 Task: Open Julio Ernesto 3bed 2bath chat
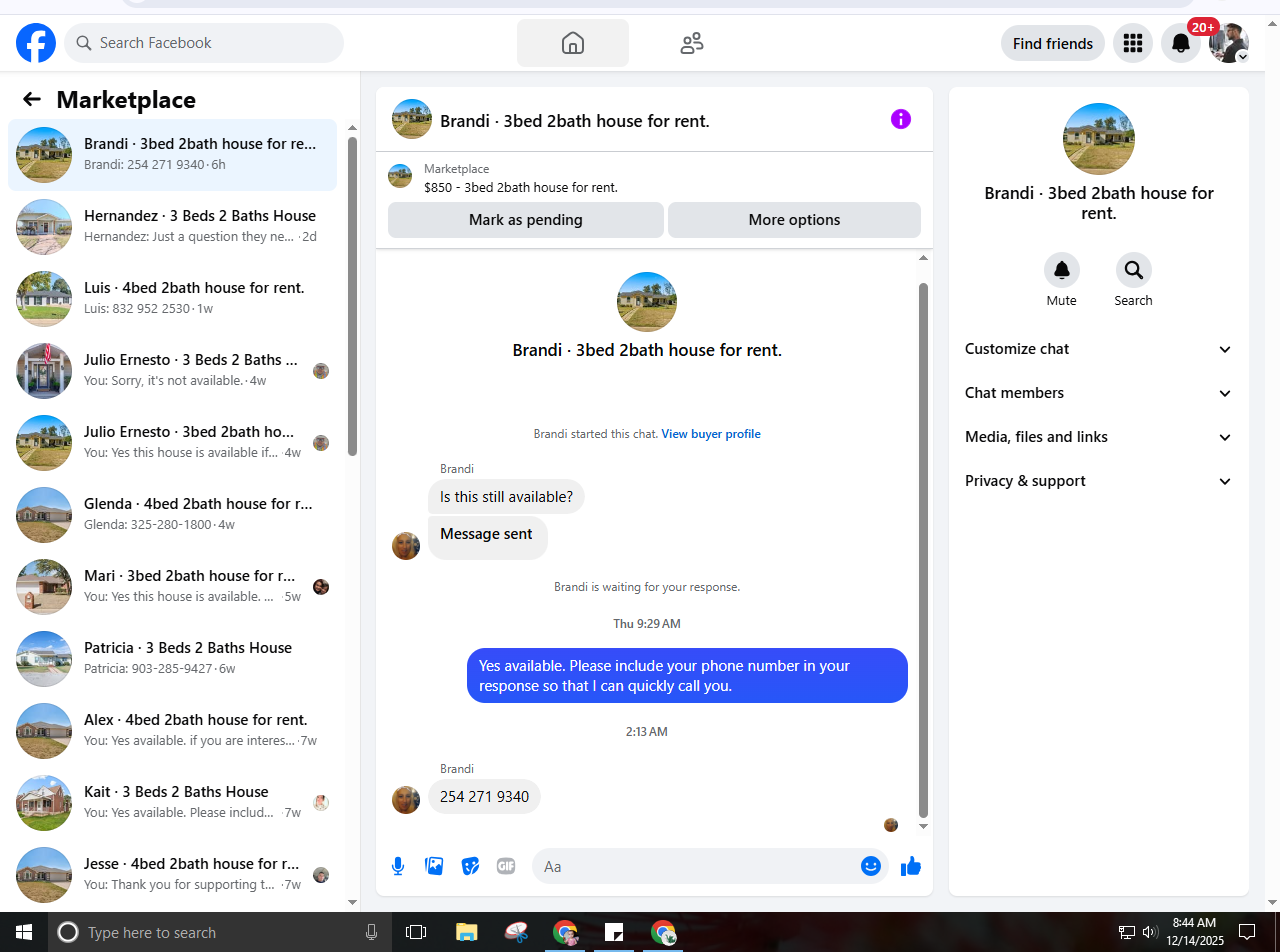coord(172,443)
